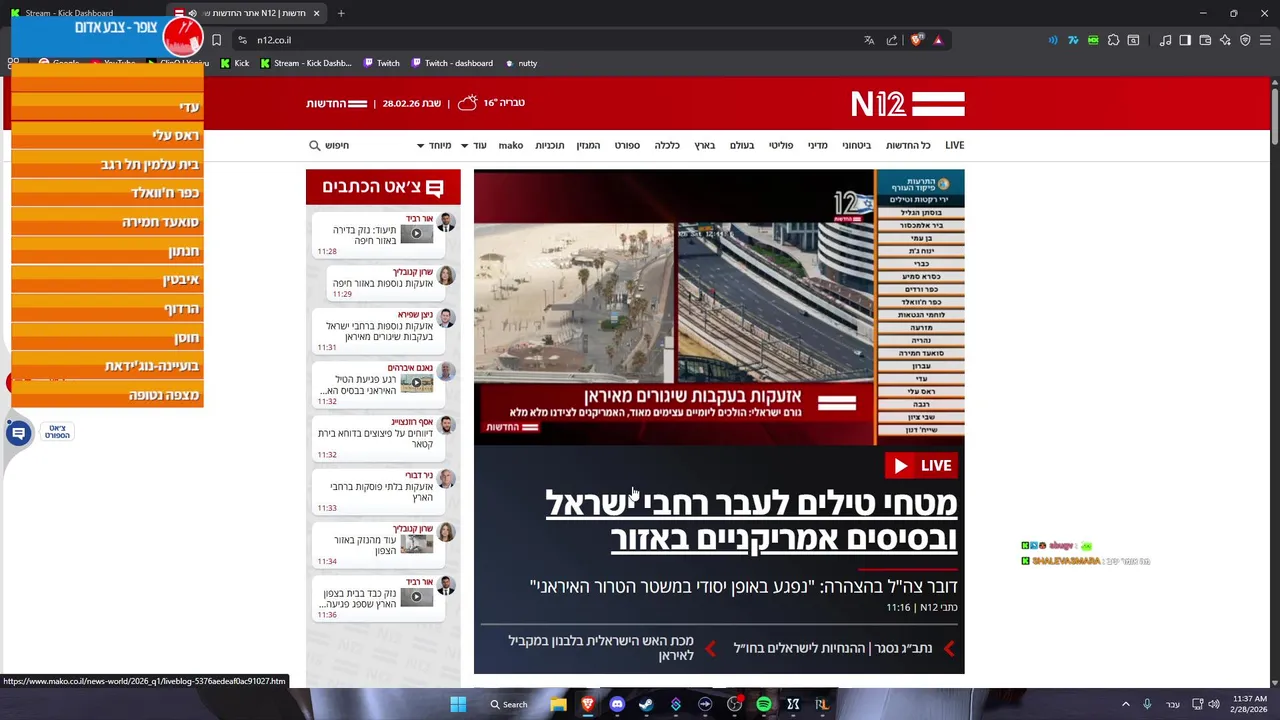Open the site settings icon beside n12.co.il

point(242,40)
